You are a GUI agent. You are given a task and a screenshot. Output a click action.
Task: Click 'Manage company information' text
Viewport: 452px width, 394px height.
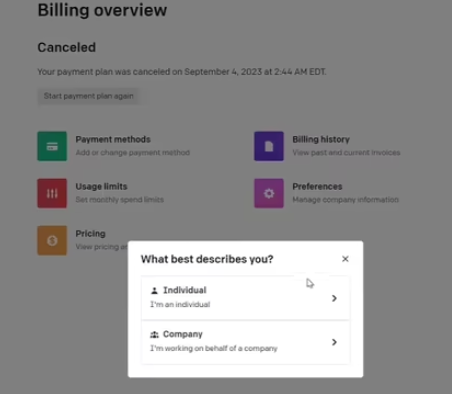[x=346, y=200]
